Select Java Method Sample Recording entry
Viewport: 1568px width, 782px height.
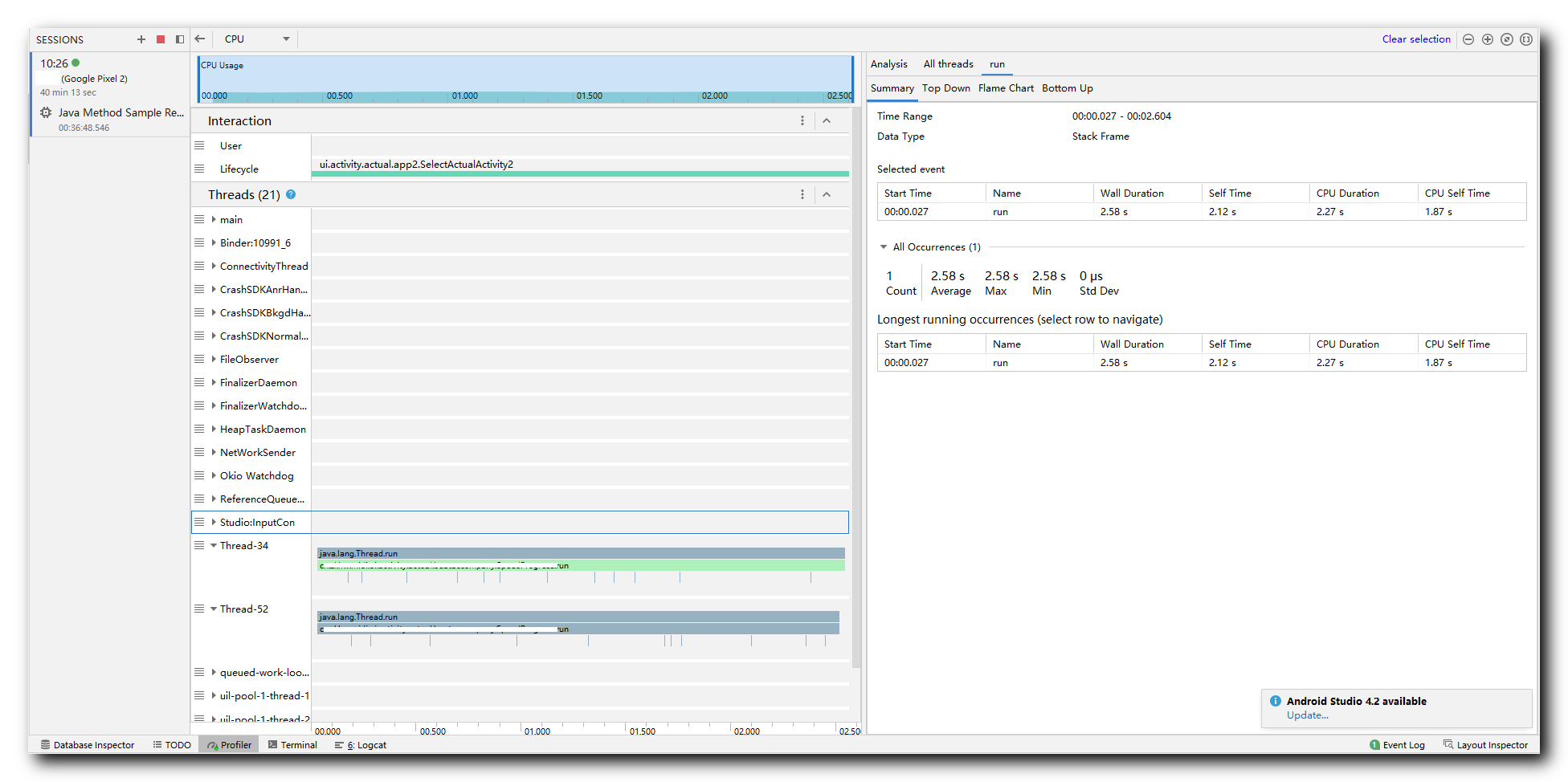coord(112,120)
